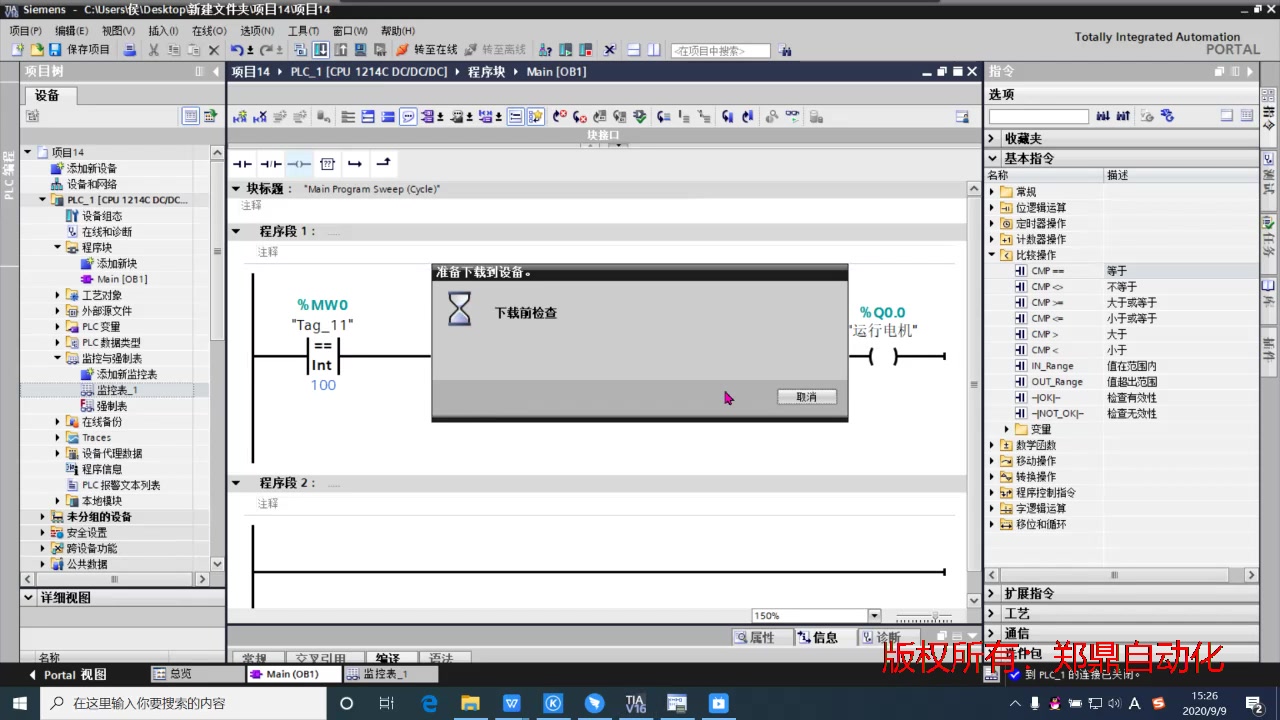Click the split editor horizontally icon

click(634, 49)
